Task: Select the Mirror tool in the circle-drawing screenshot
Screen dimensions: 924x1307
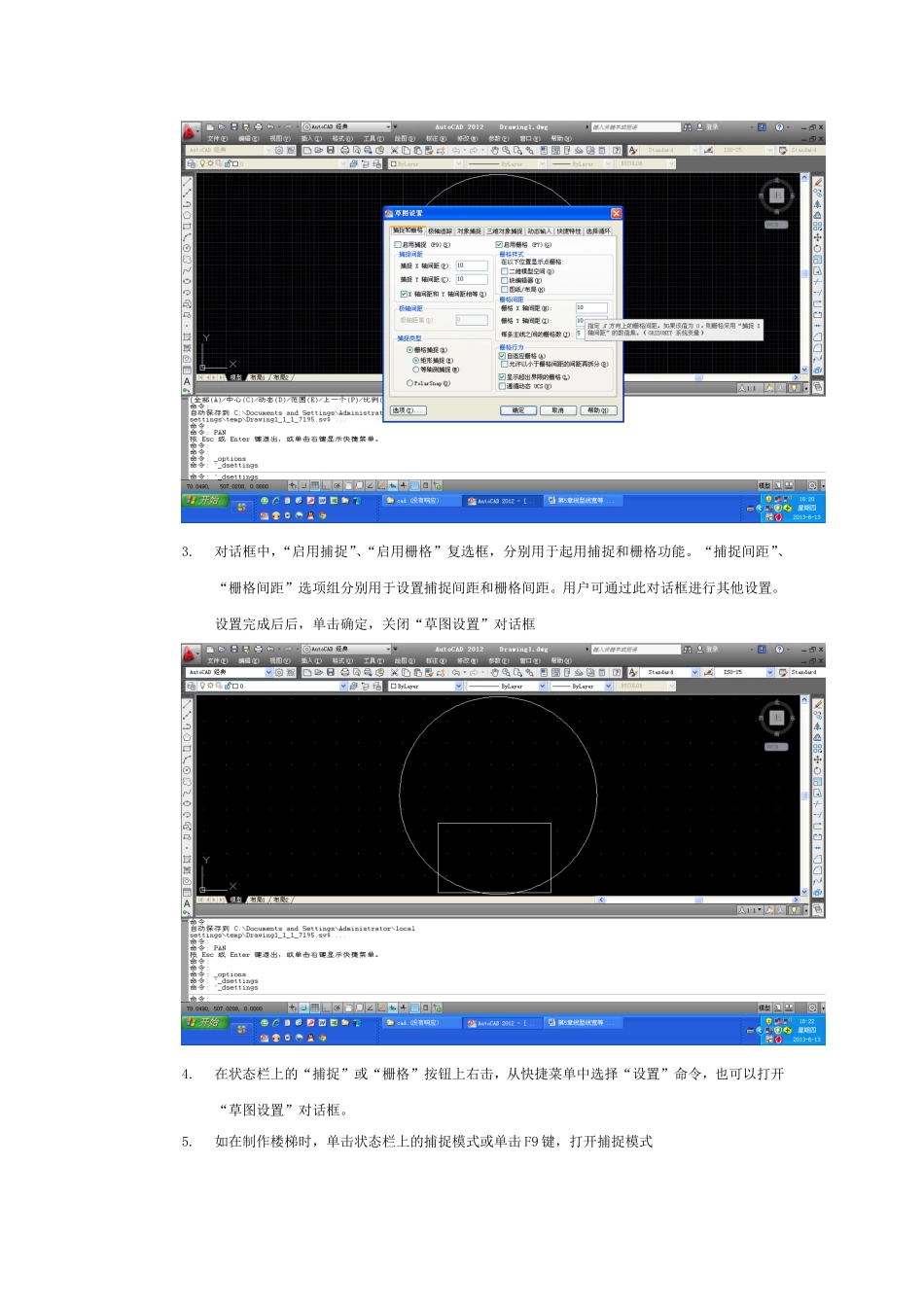Action: (818, 726)
